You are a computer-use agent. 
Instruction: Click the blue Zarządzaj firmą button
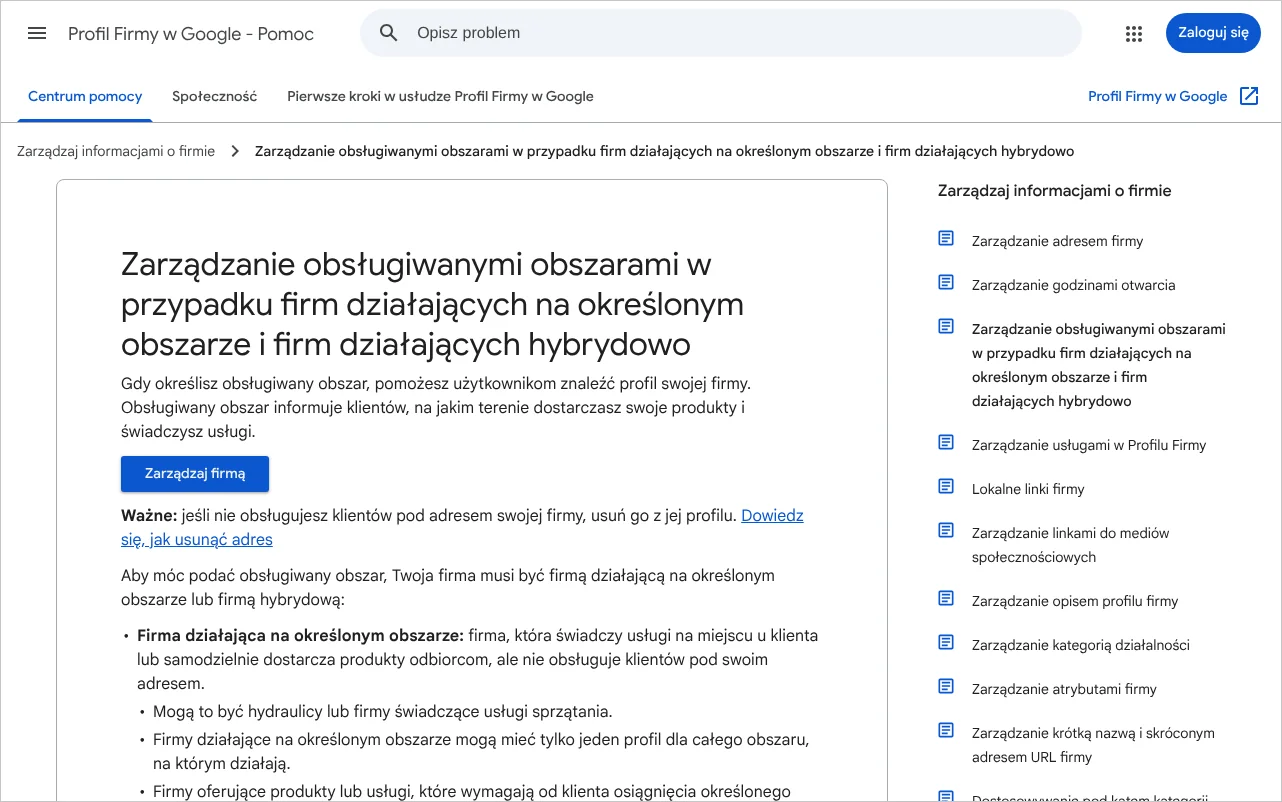click(195, 474)
